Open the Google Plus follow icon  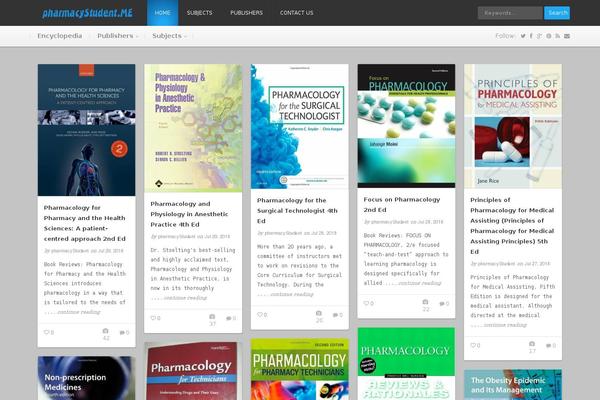tap(540, 36)
